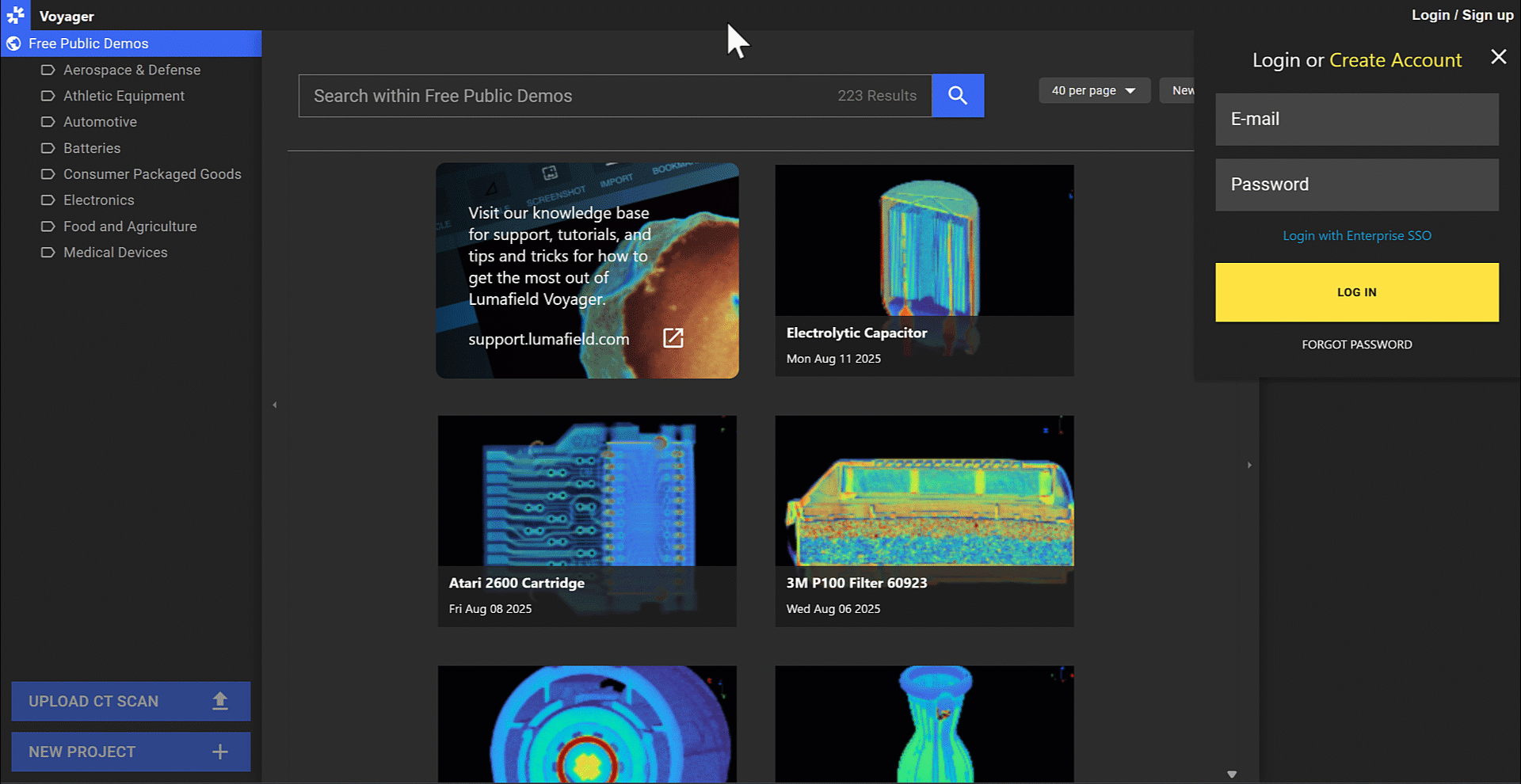
Task: Open the Aerospace & Defense category
Action: pos(132,70)
